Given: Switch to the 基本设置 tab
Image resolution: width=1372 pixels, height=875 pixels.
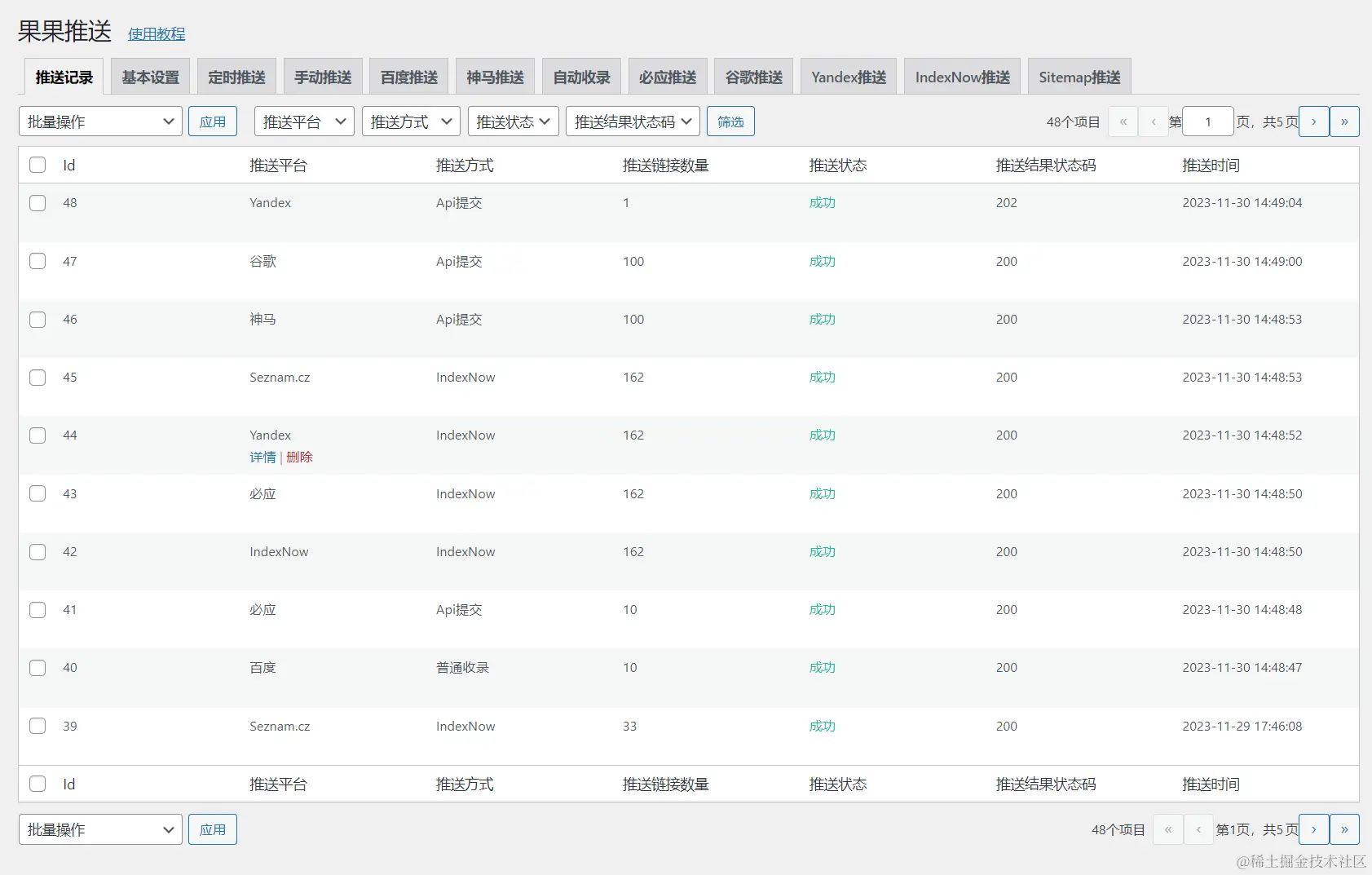Looking at the screenshot, I should [x=150, y=77].
